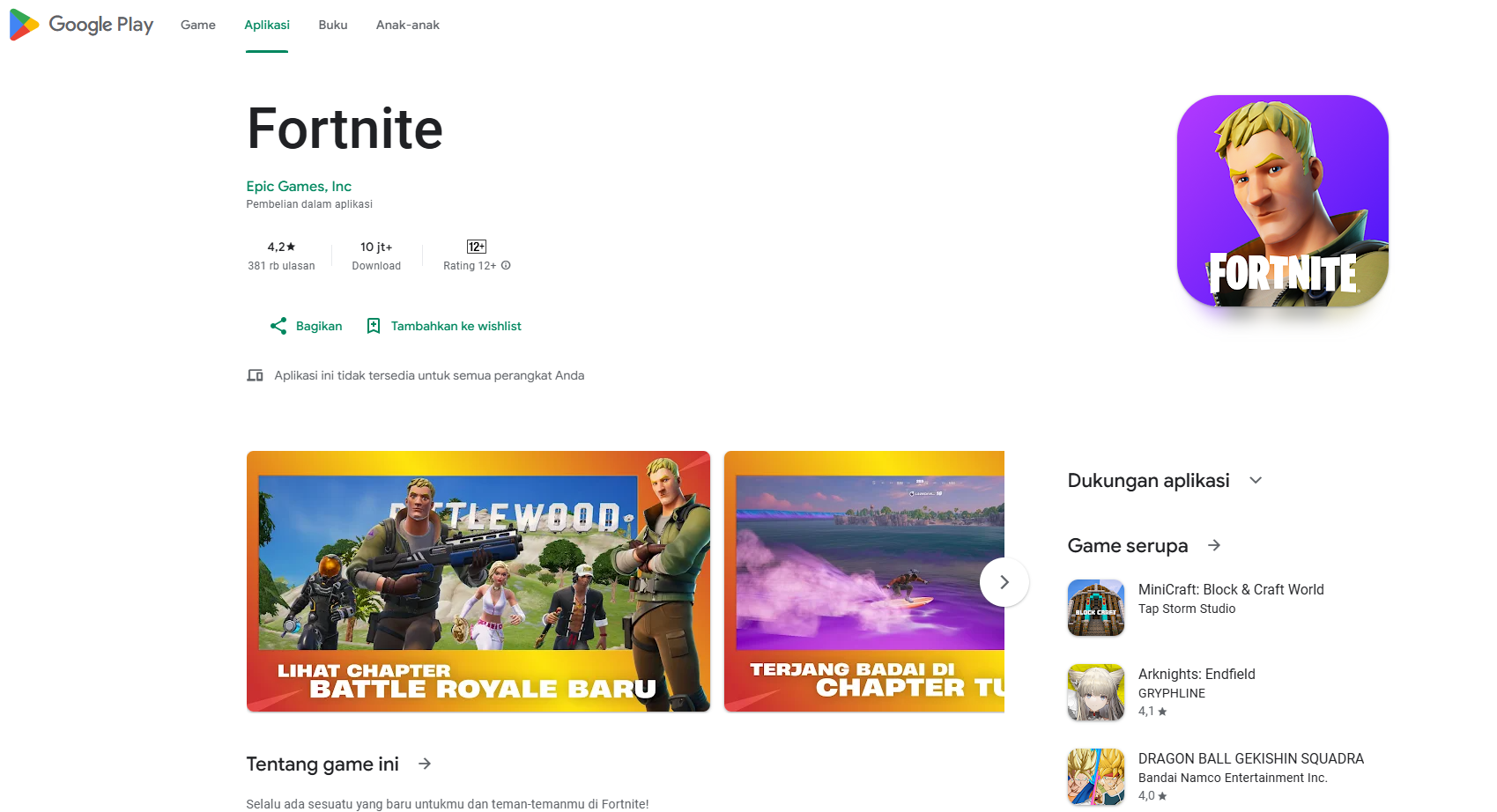Click the info icon beside Rating 12+
The image size is (1497, 812).
click(505, 265)
